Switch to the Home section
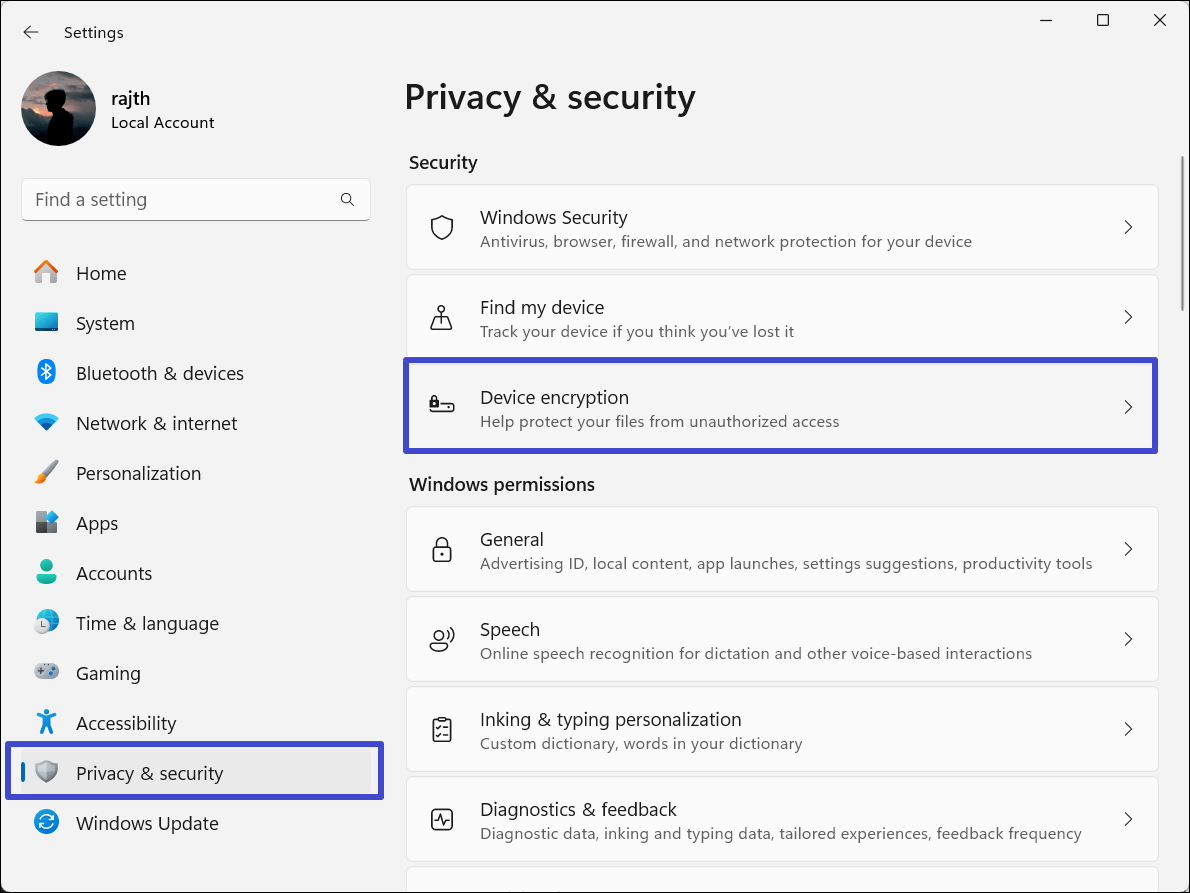1190x893 pixels. pos(100,273)
